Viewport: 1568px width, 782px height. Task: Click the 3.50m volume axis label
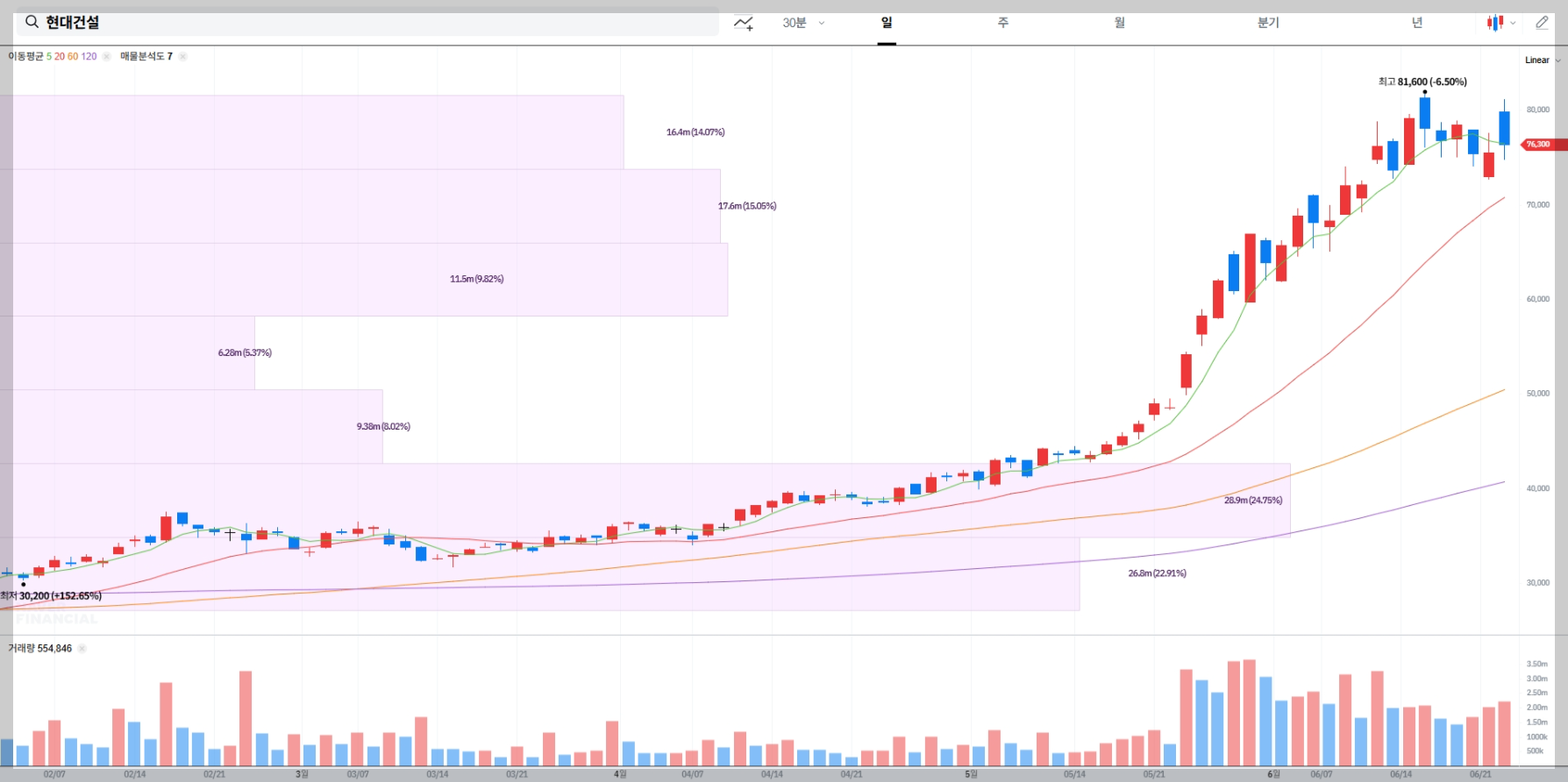(1536, 664)
